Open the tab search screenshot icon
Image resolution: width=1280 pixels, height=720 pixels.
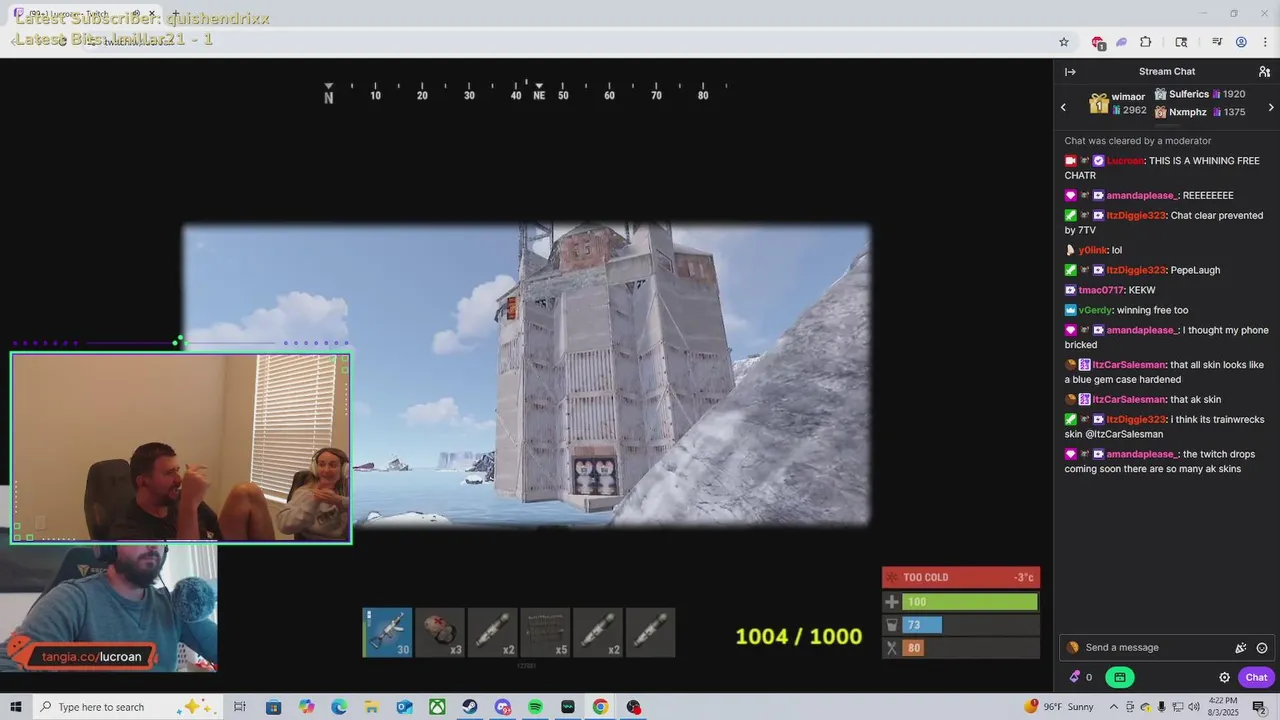click(1181, 42)
